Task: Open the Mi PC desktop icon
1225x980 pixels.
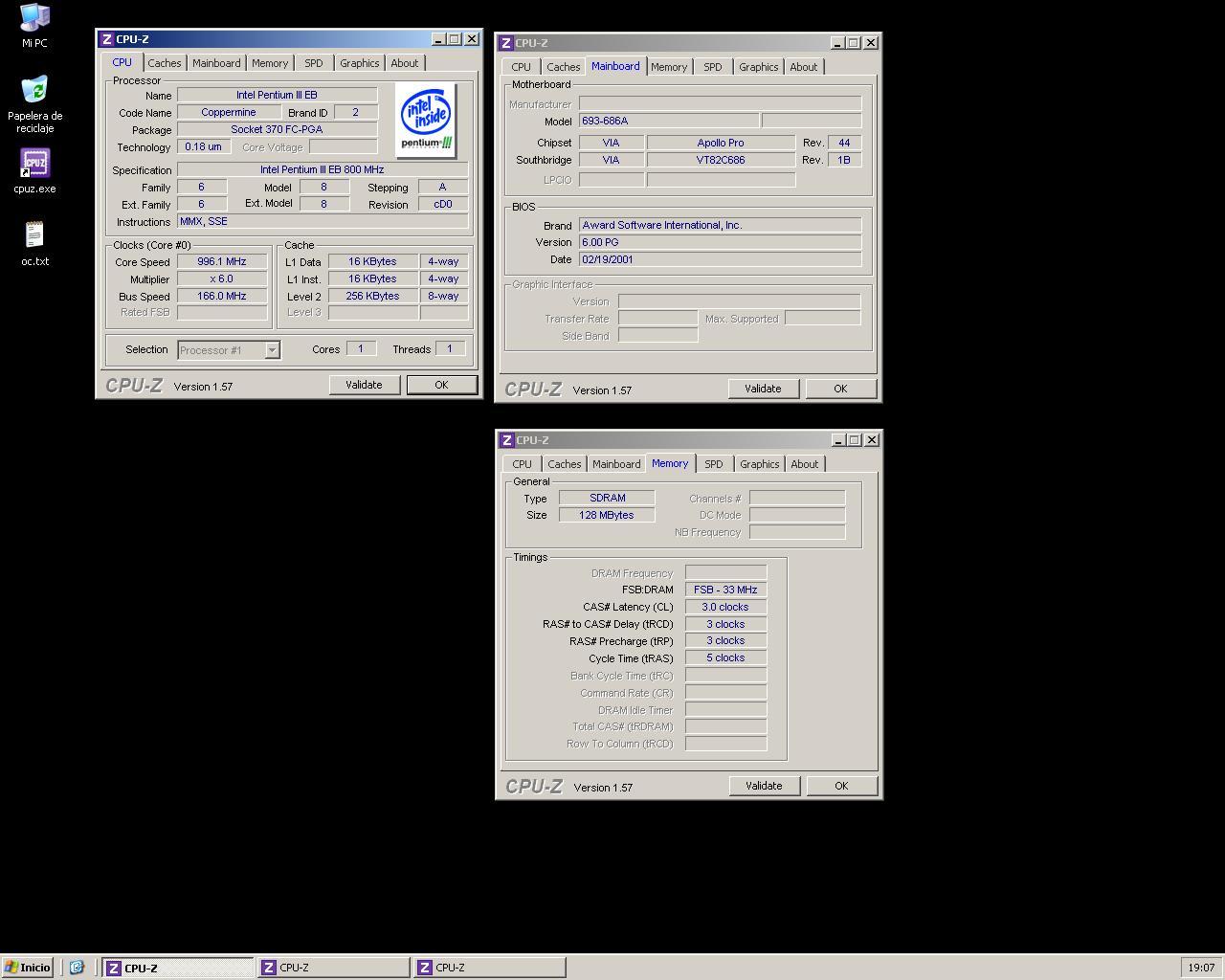Action: click(34, 25)
